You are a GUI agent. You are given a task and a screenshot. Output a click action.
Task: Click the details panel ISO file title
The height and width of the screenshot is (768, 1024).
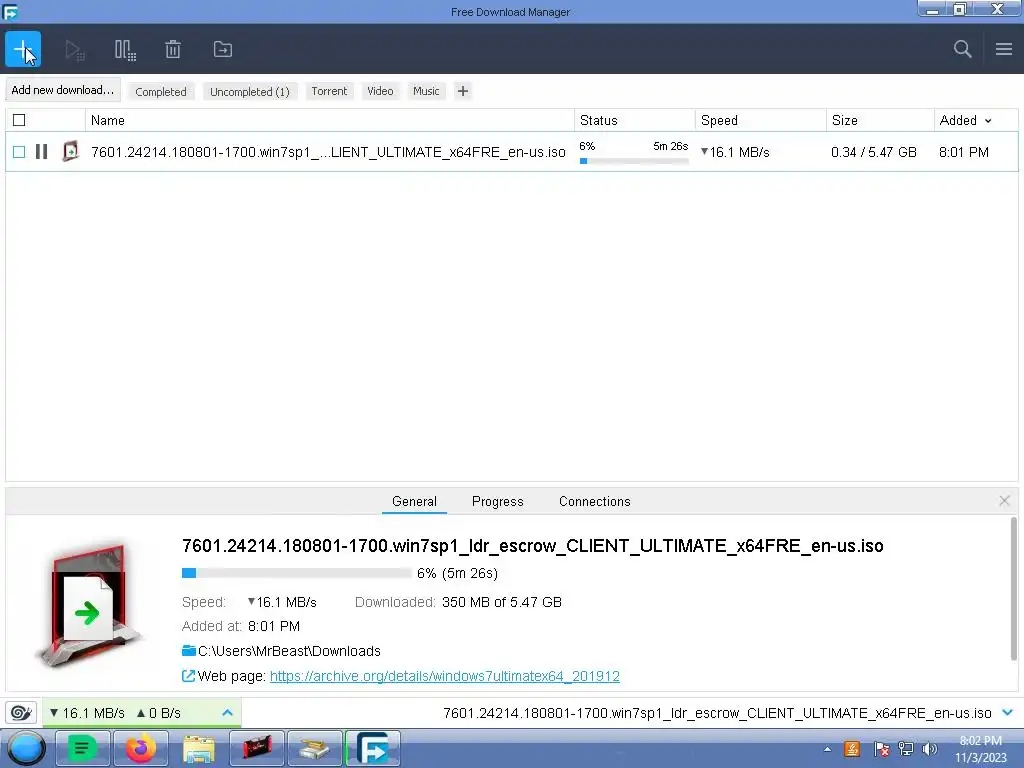(532, 546)
